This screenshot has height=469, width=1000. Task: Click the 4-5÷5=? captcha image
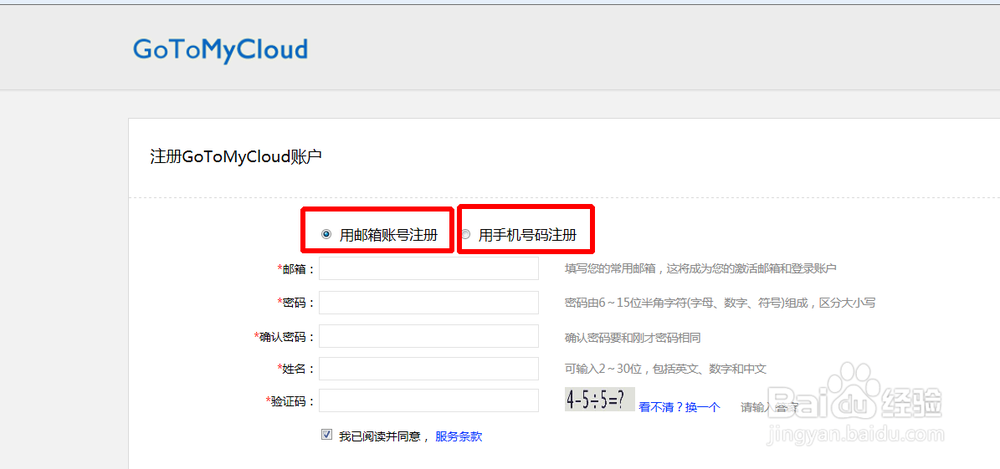click(599, 399)
